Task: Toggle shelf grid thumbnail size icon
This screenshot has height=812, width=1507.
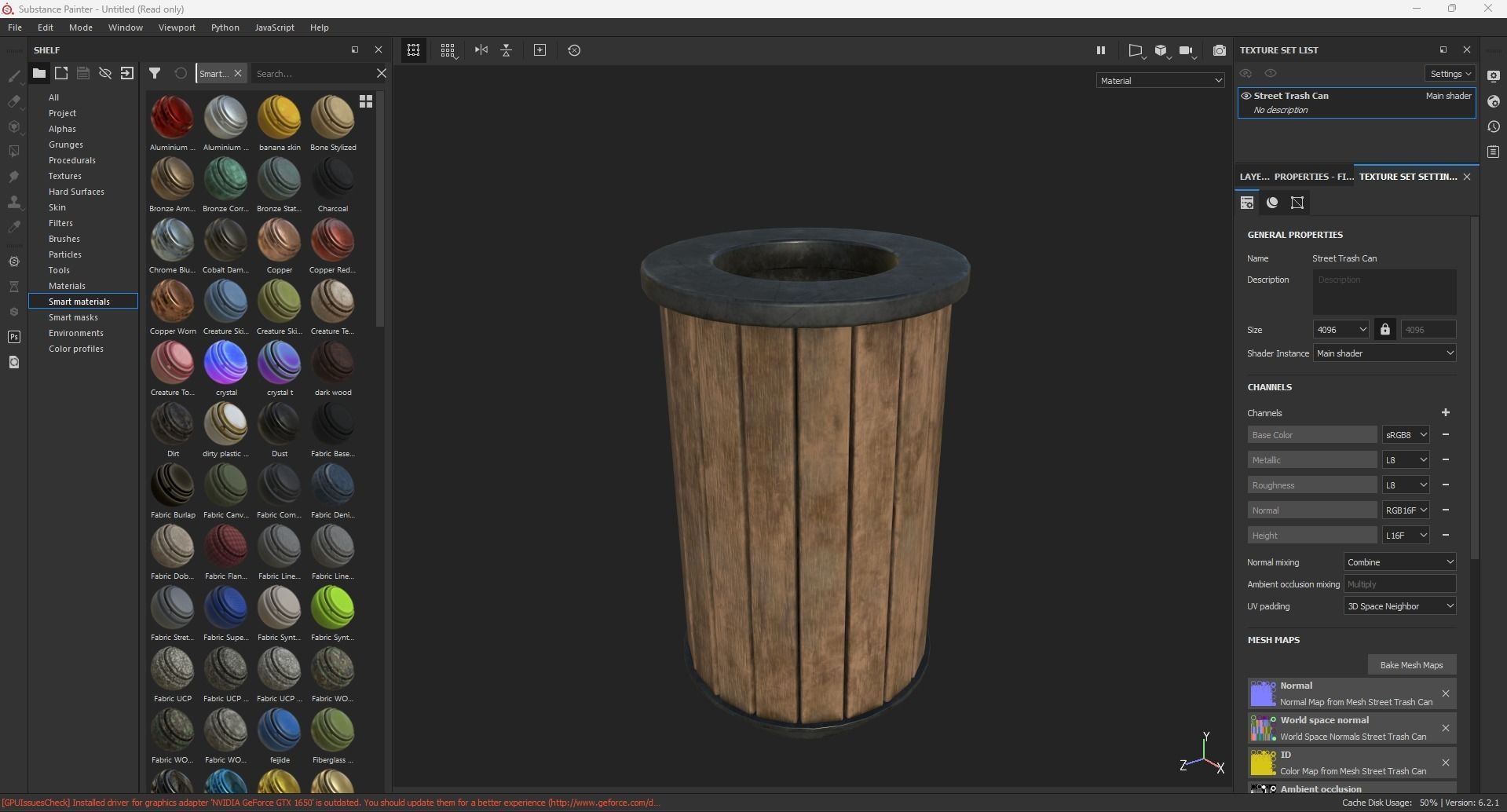Action: click(366, 101)
